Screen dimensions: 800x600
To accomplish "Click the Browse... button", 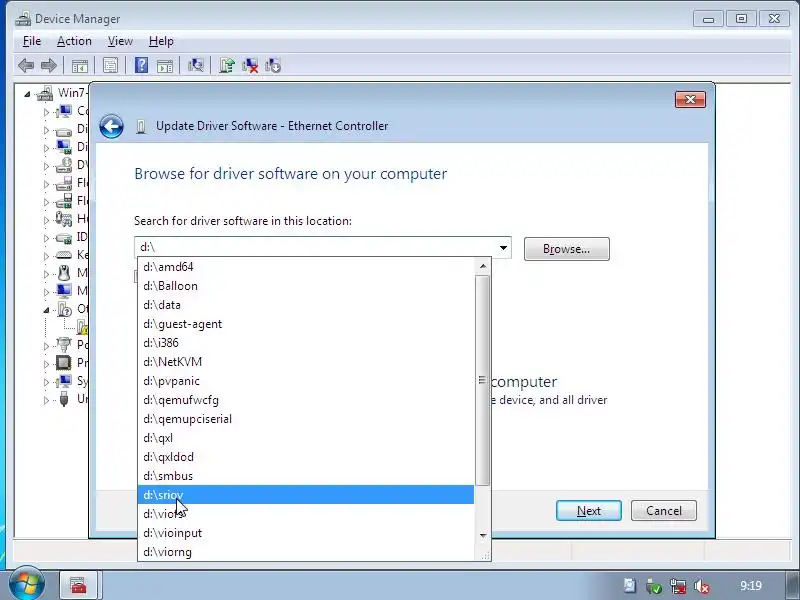I will click(566, 249).
